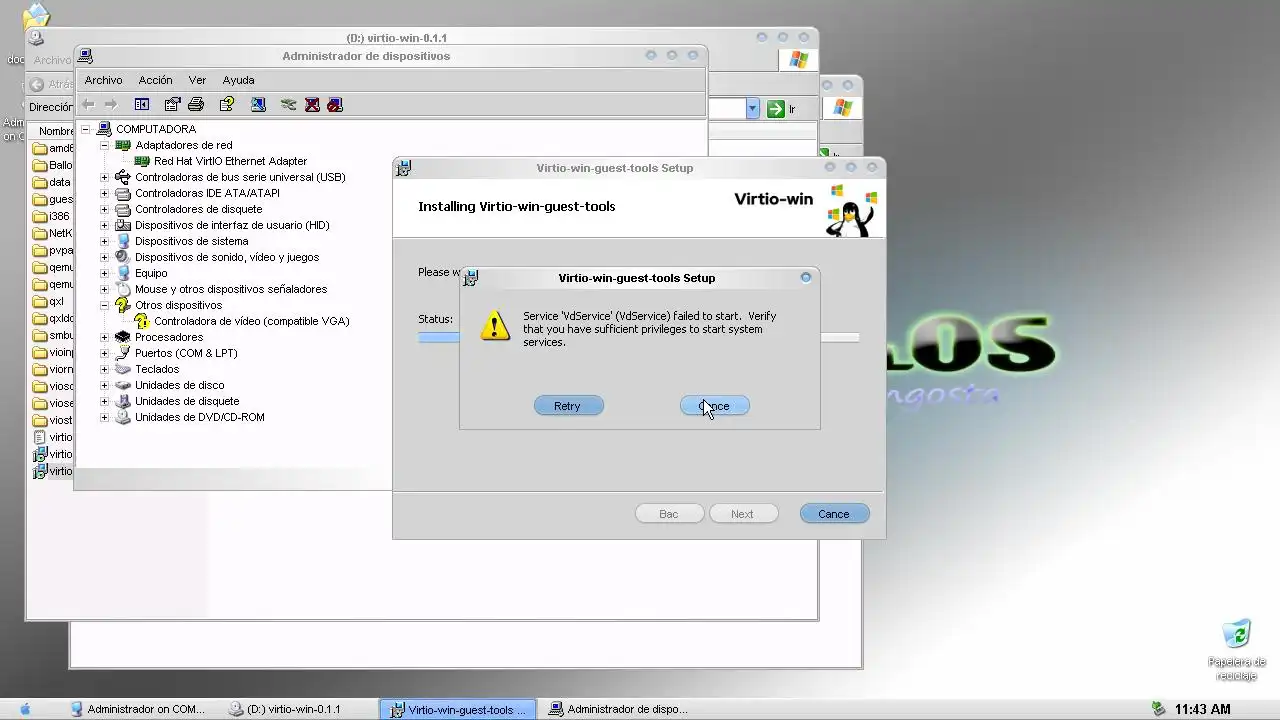
Task: Click the greyed Next button in installer
Action: [x=742, y=514]
